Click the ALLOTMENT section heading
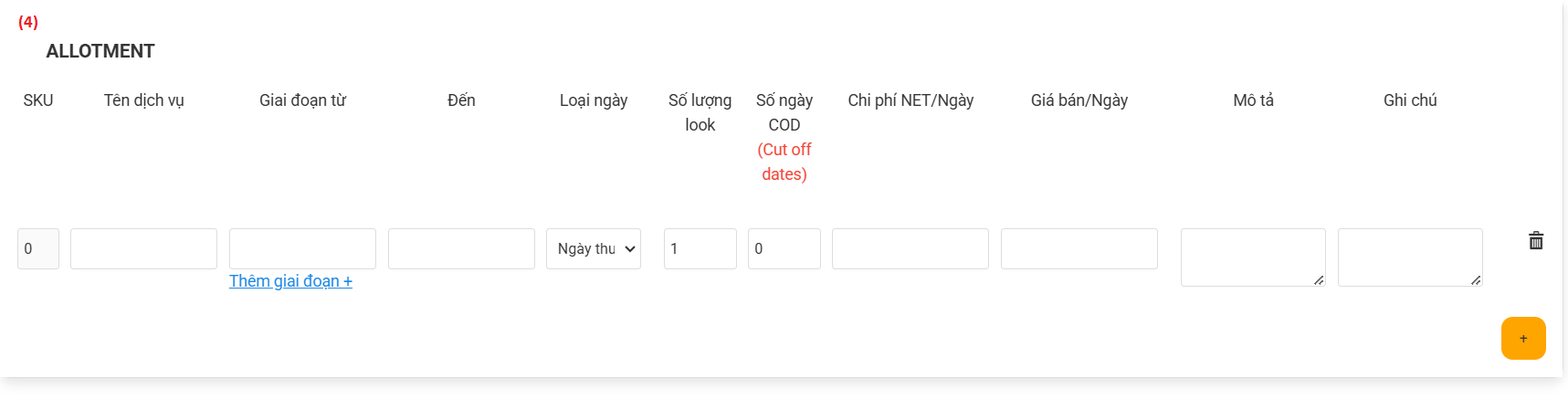Screen dimensions: 1568x399 click(x=100, y=51)
